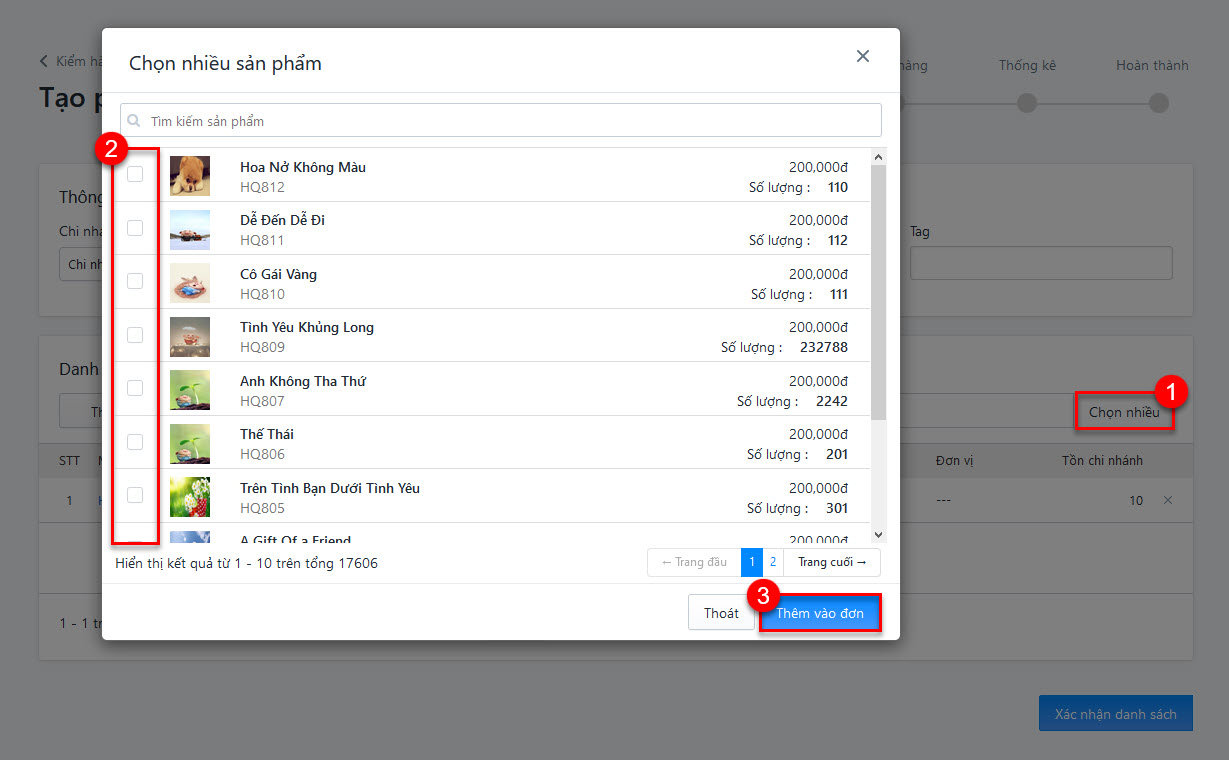Focus the Tìm kiếm sản phẩm search field
This screenshot has width=1229, height=760.
501,121
